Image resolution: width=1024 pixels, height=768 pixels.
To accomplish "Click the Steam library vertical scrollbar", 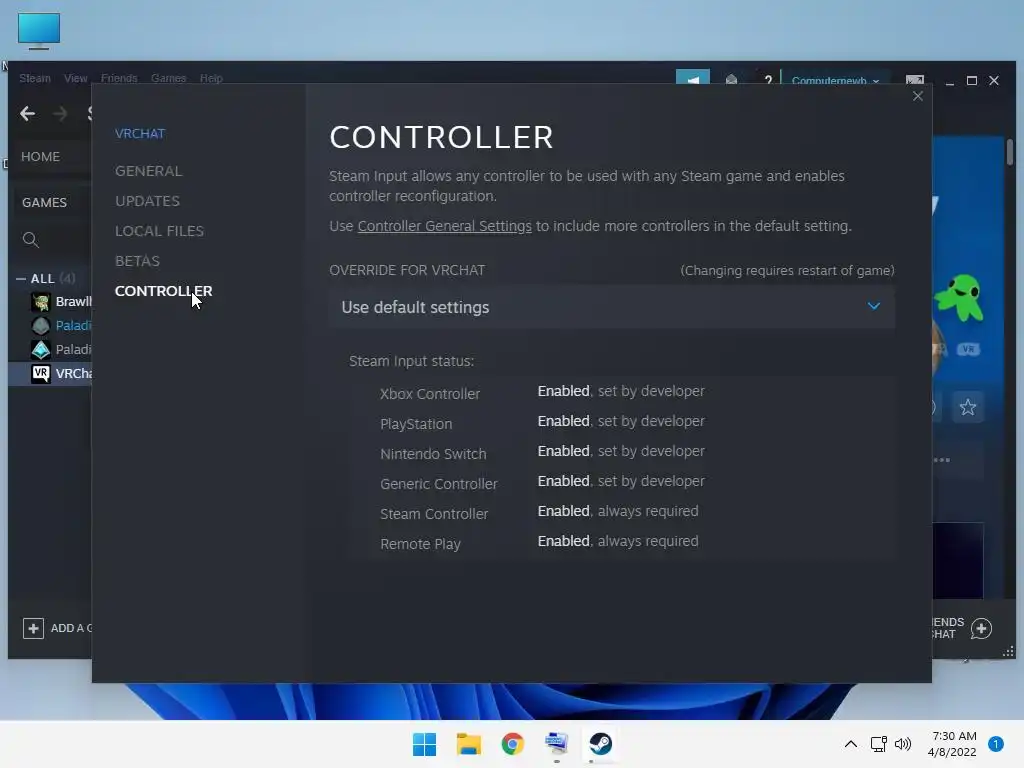I will tap(1010, 152).
